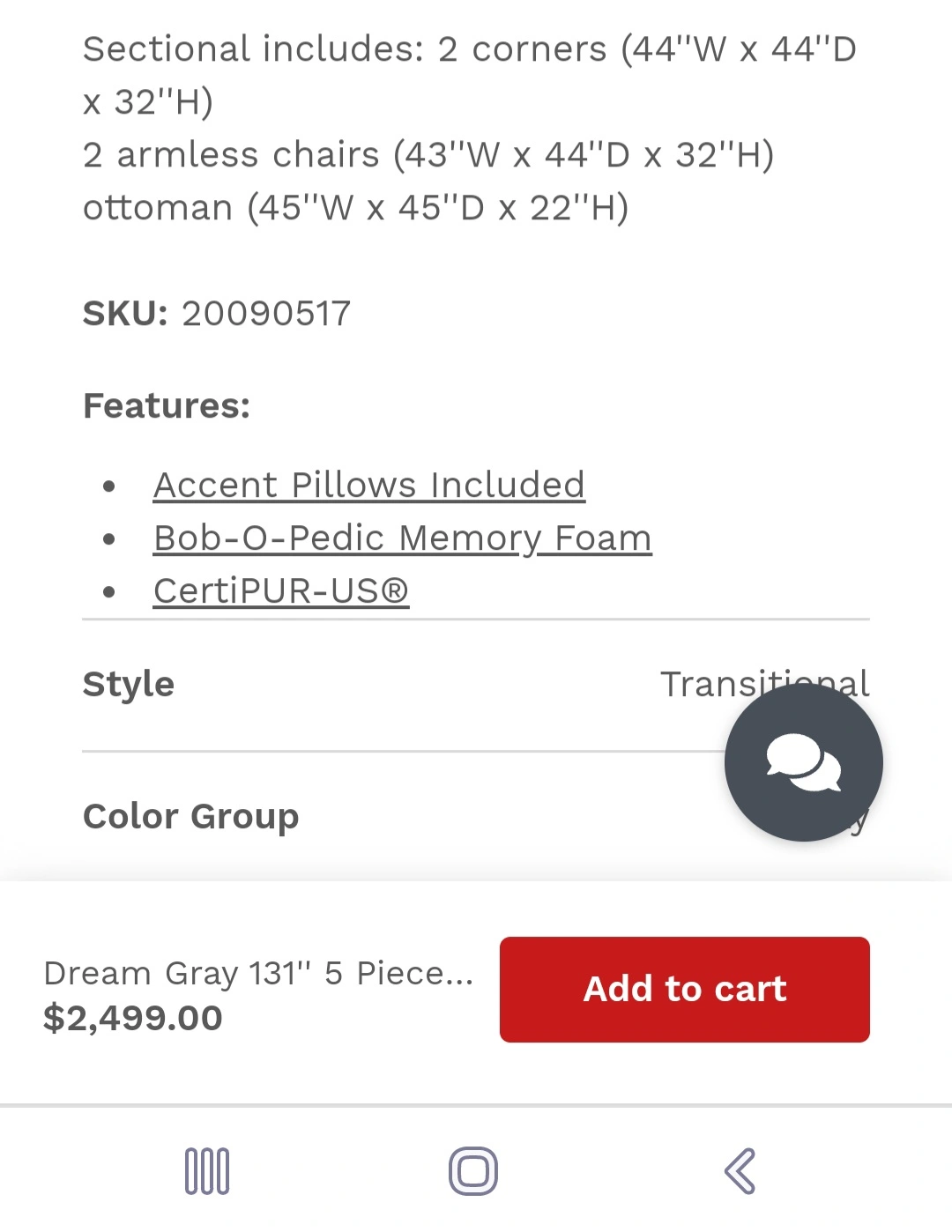Tap the Dream Gray 131'' product title
Image resolution: width=952 pixels, height=1232 pixels.
[x=258, y=973]
